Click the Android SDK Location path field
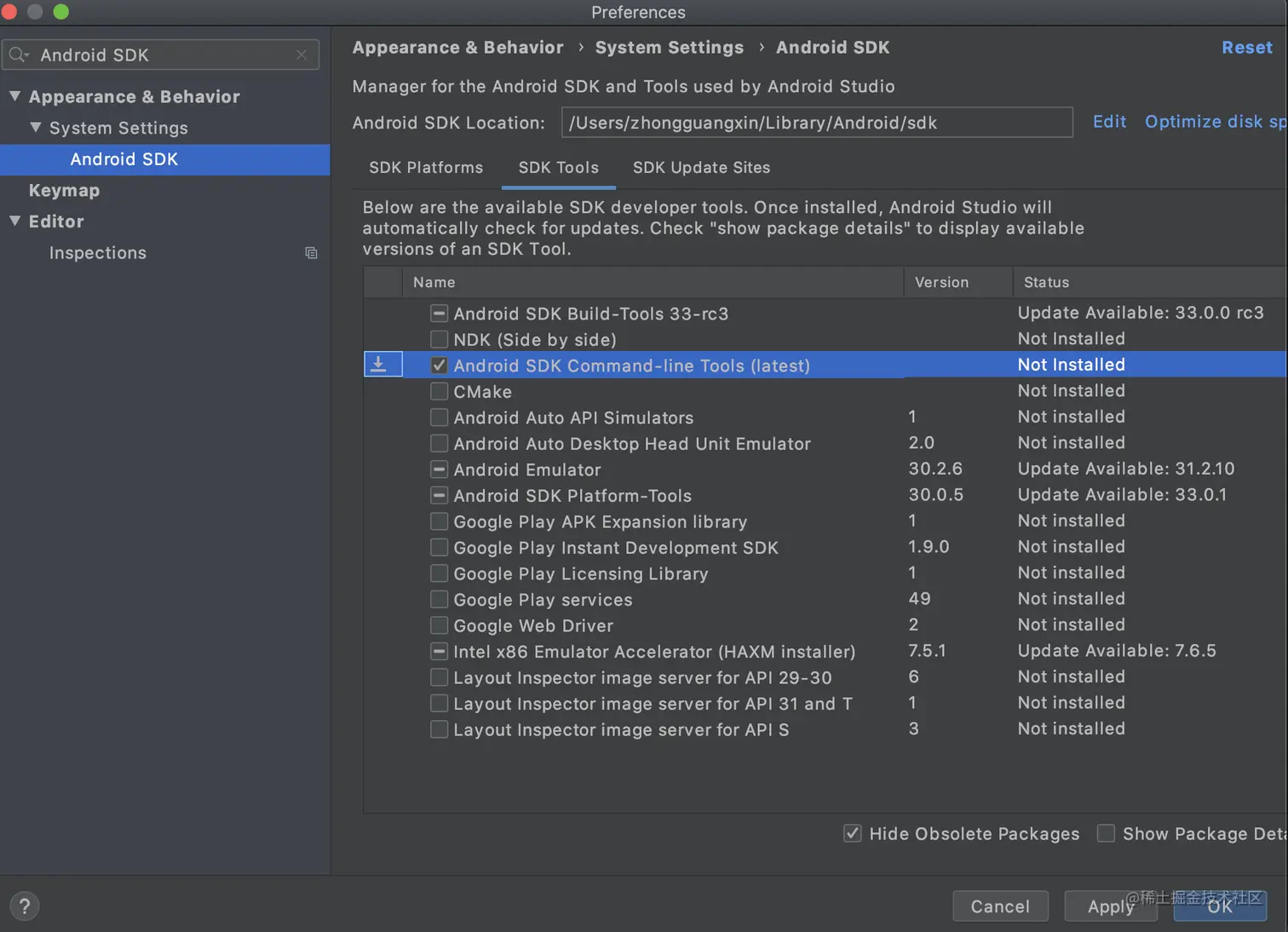The image size is (1288, 932). point(816,123)
